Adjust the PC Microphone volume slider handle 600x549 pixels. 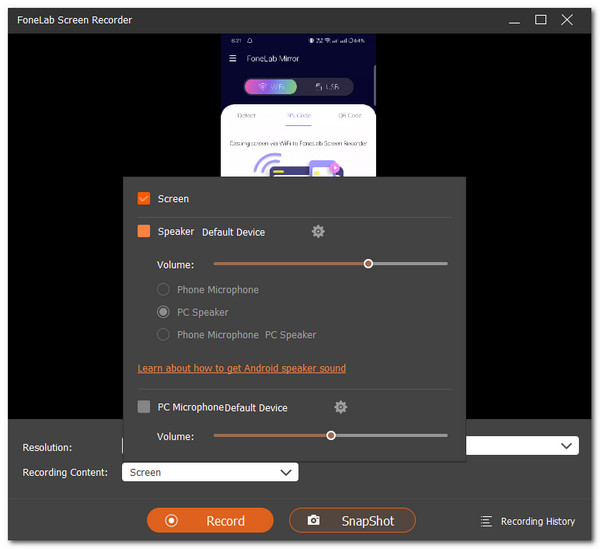click(x=331, y=436)
